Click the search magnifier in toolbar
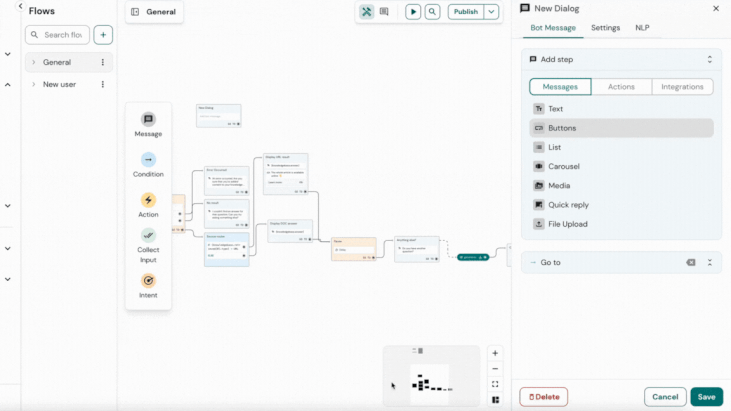 coord(432,12)
